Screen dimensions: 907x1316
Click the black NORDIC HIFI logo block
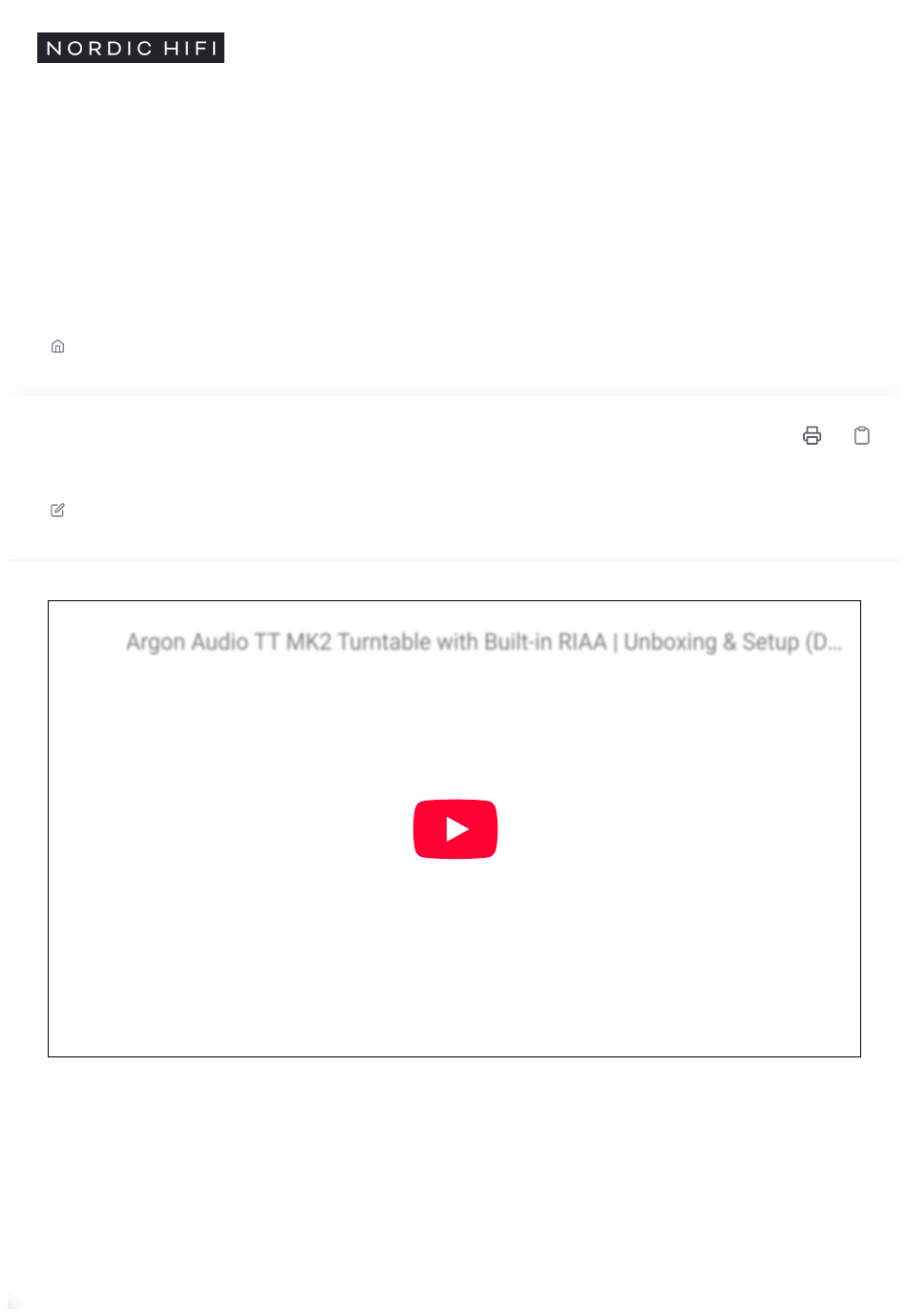(131, 48)
